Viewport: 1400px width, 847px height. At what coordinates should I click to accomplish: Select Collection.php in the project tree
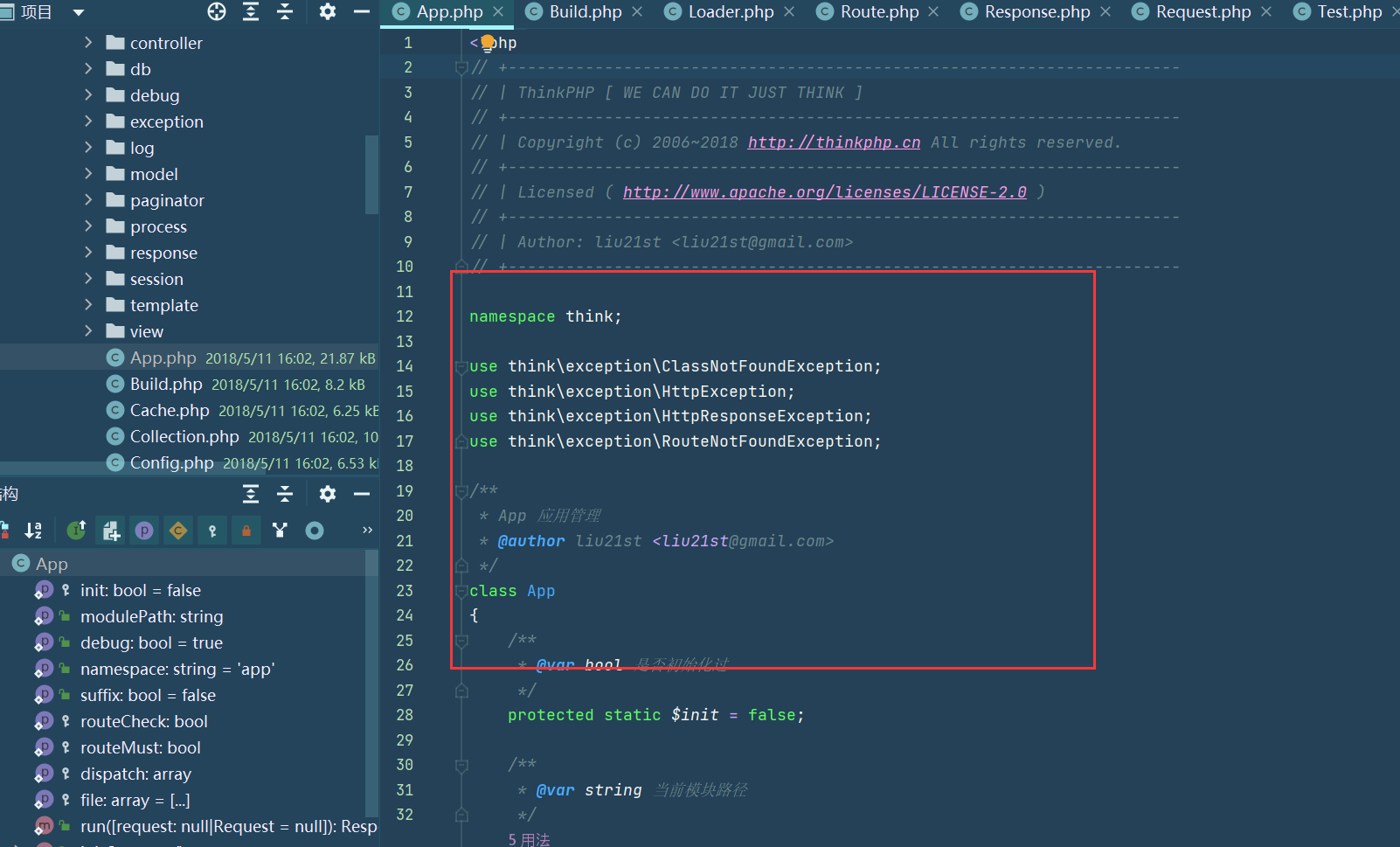point(184,436)
